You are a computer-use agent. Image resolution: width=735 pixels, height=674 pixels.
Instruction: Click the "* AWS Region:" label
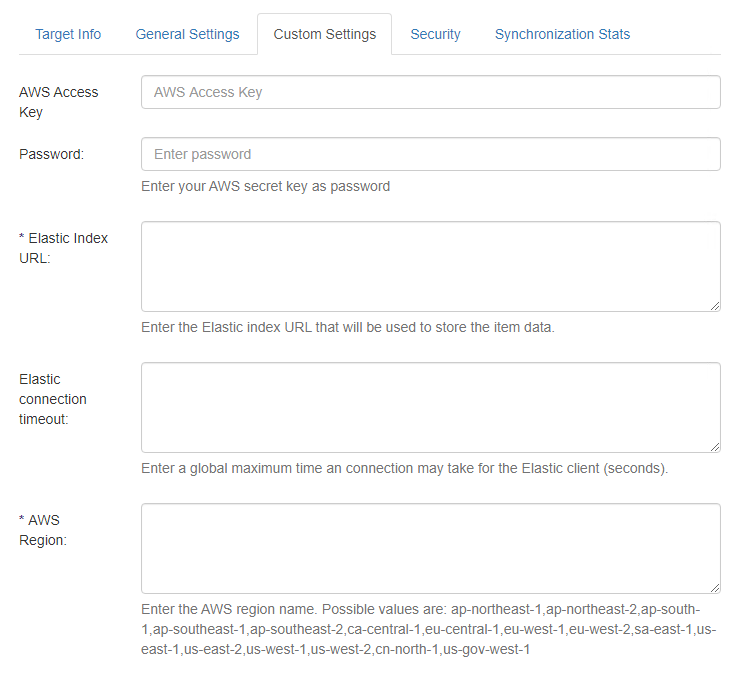pos(44,530)
